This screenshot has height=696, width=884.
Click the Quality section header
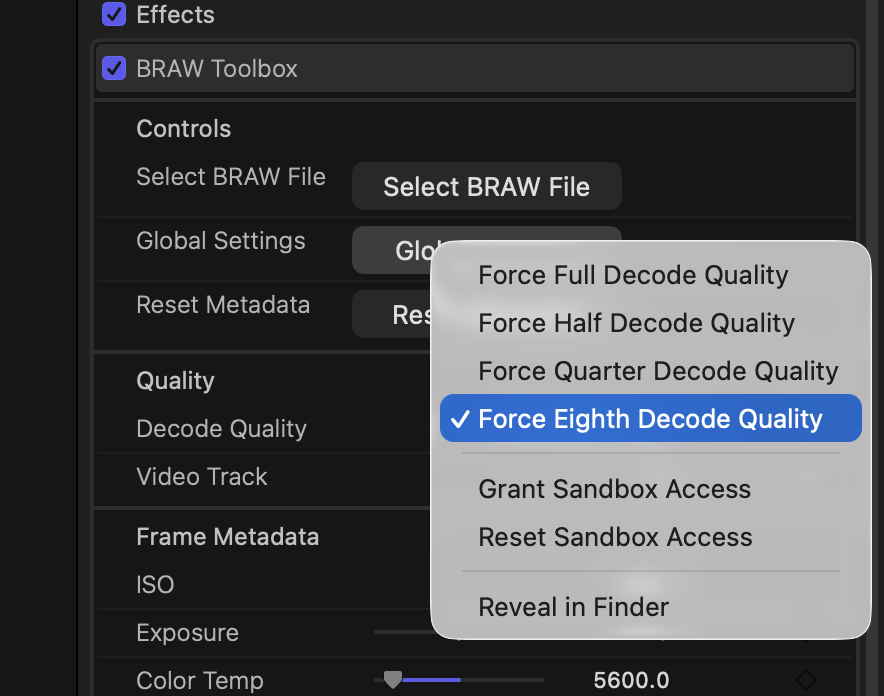(x=175, y=381)
